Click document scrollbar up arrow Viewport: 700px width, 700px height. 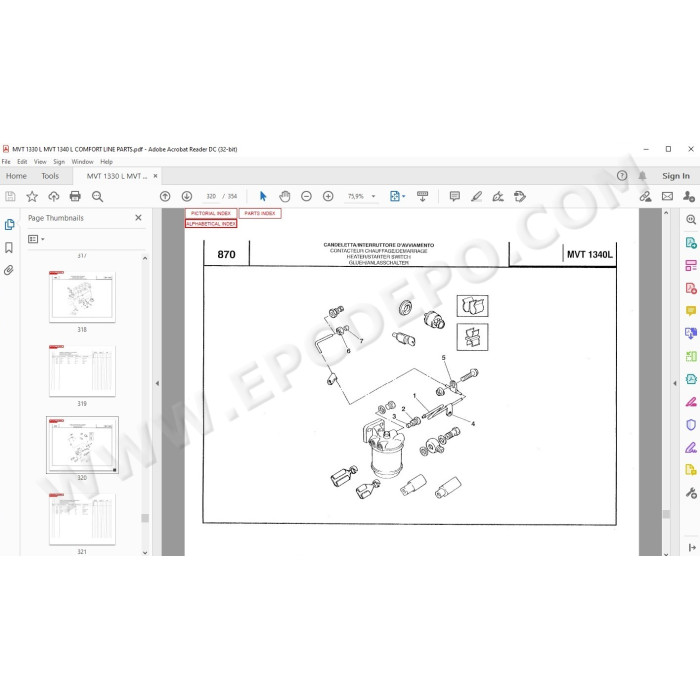click(666, 213)
